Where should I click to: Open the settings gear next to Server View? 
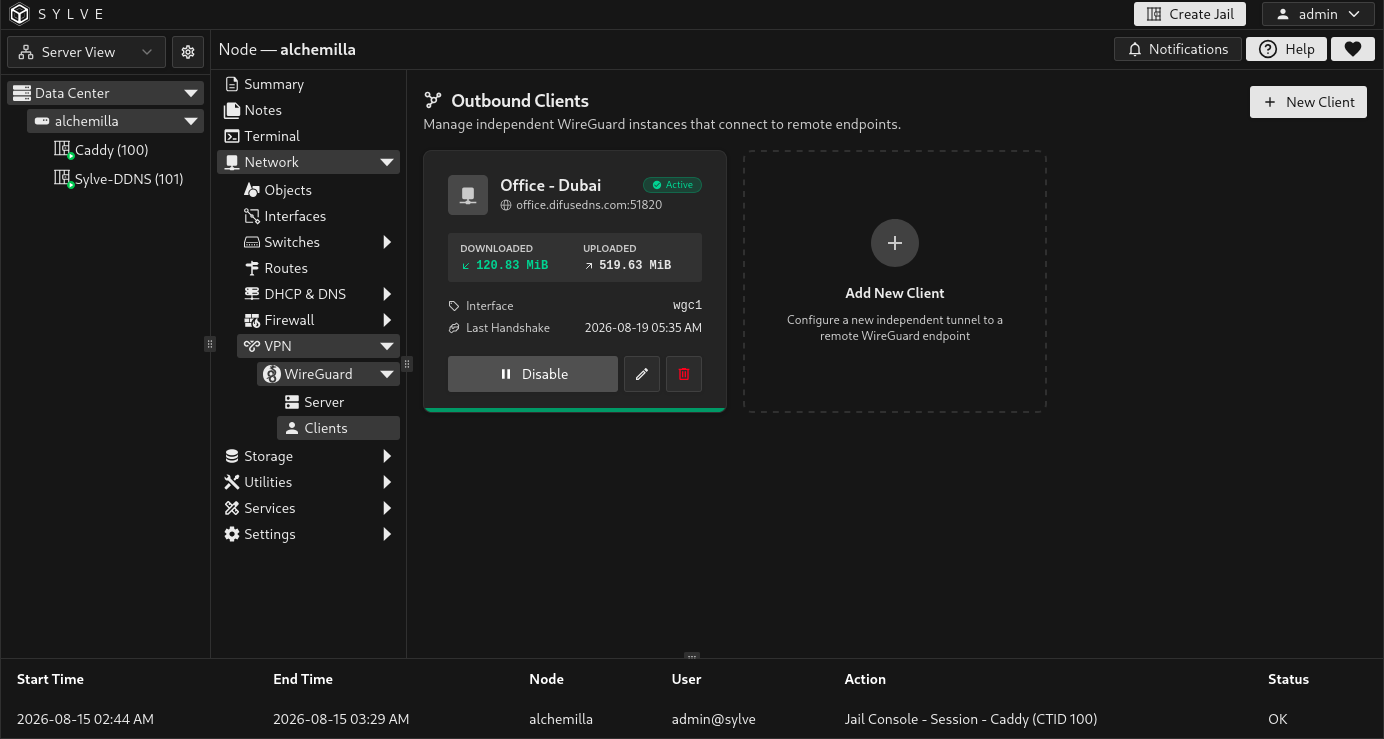tap(188, 52)
